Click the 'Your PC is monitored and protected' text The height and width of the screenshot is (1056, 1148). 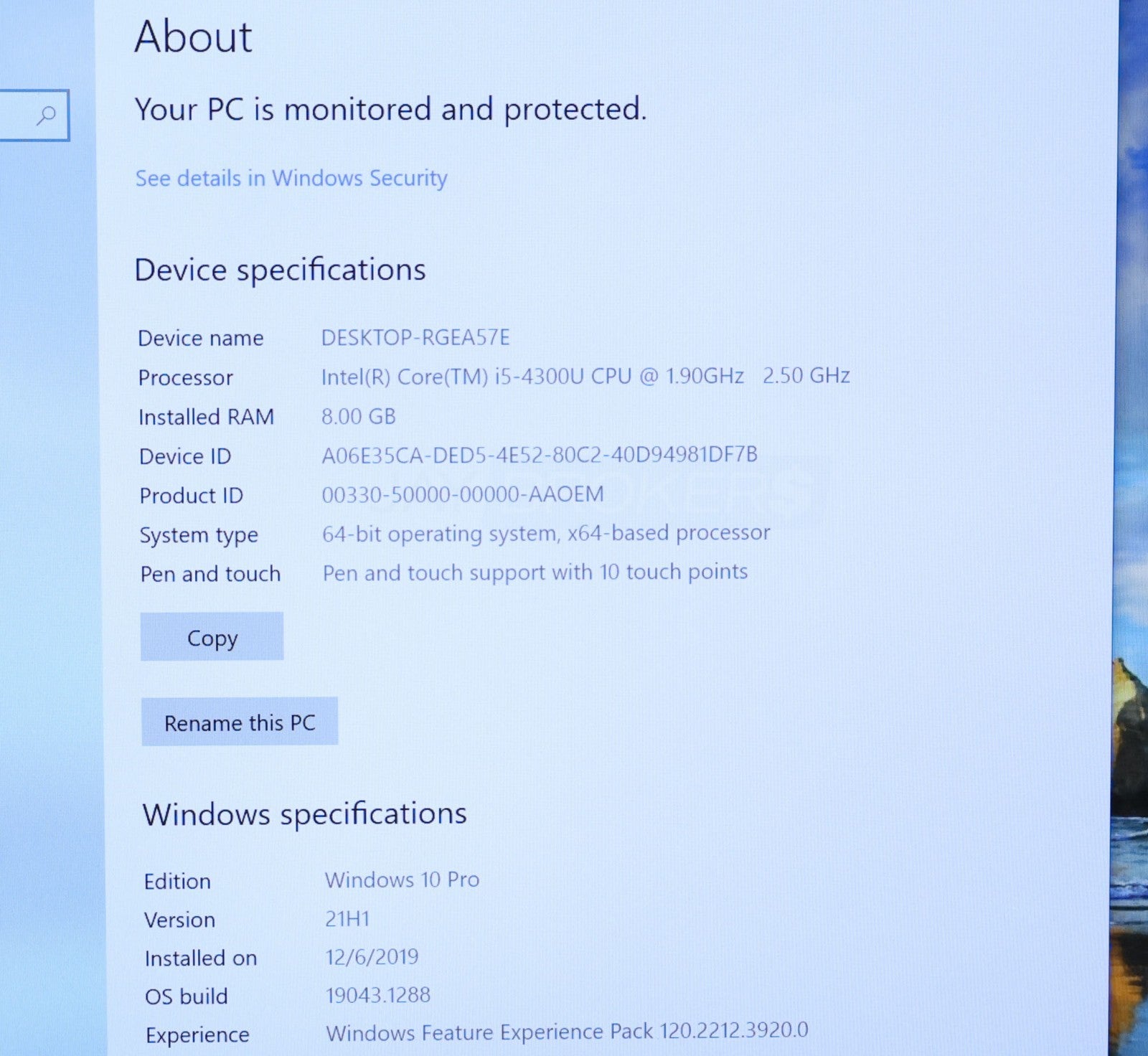(x=390, y=110)
